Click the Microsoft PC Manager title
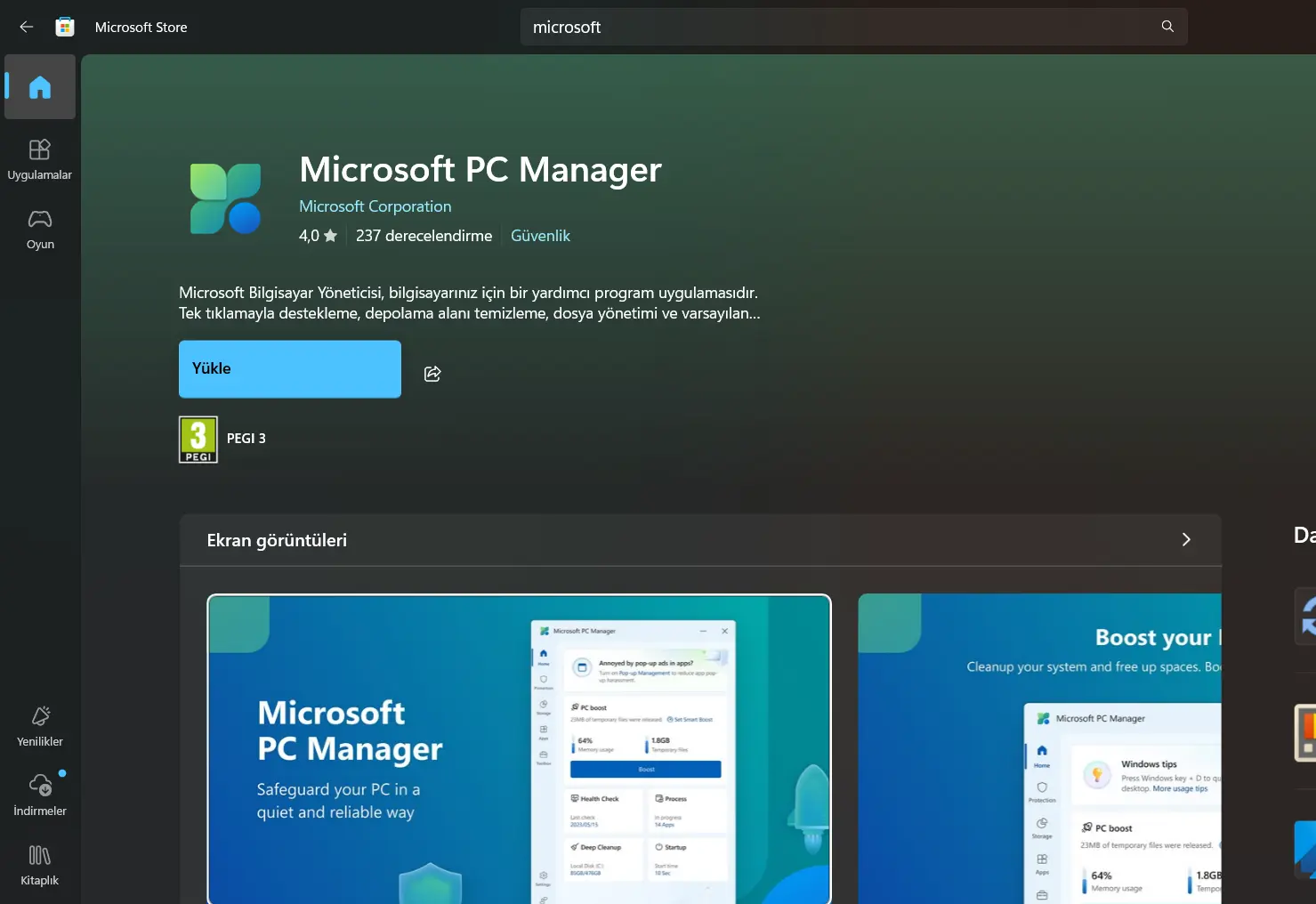Viewport: 1316px width, 904px height. click(x=480, y=169)
